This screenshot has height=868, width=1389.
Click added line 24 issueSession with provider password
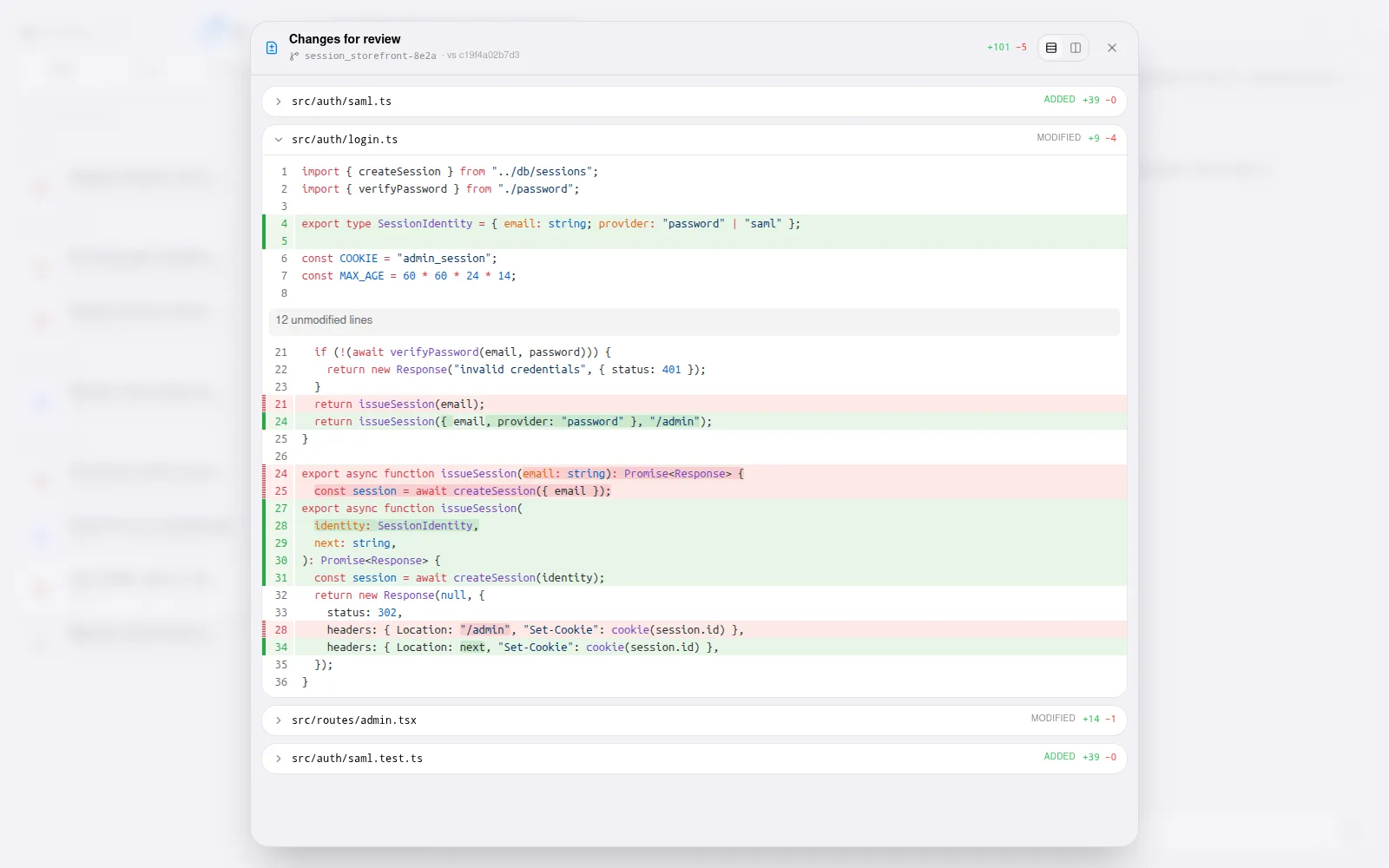coord(694,422)
